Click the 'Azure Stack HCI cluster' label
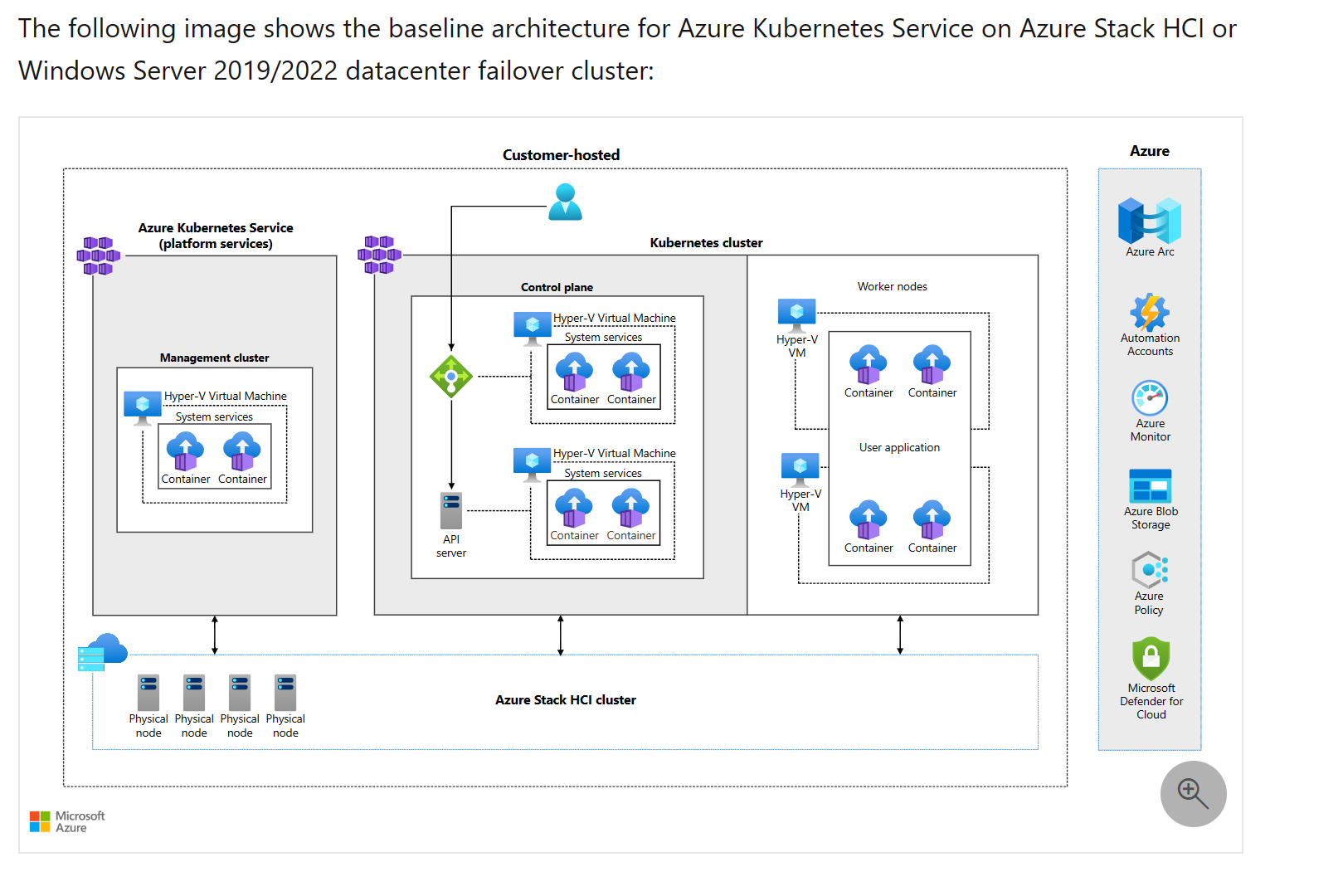 click(x=566, y=700)
